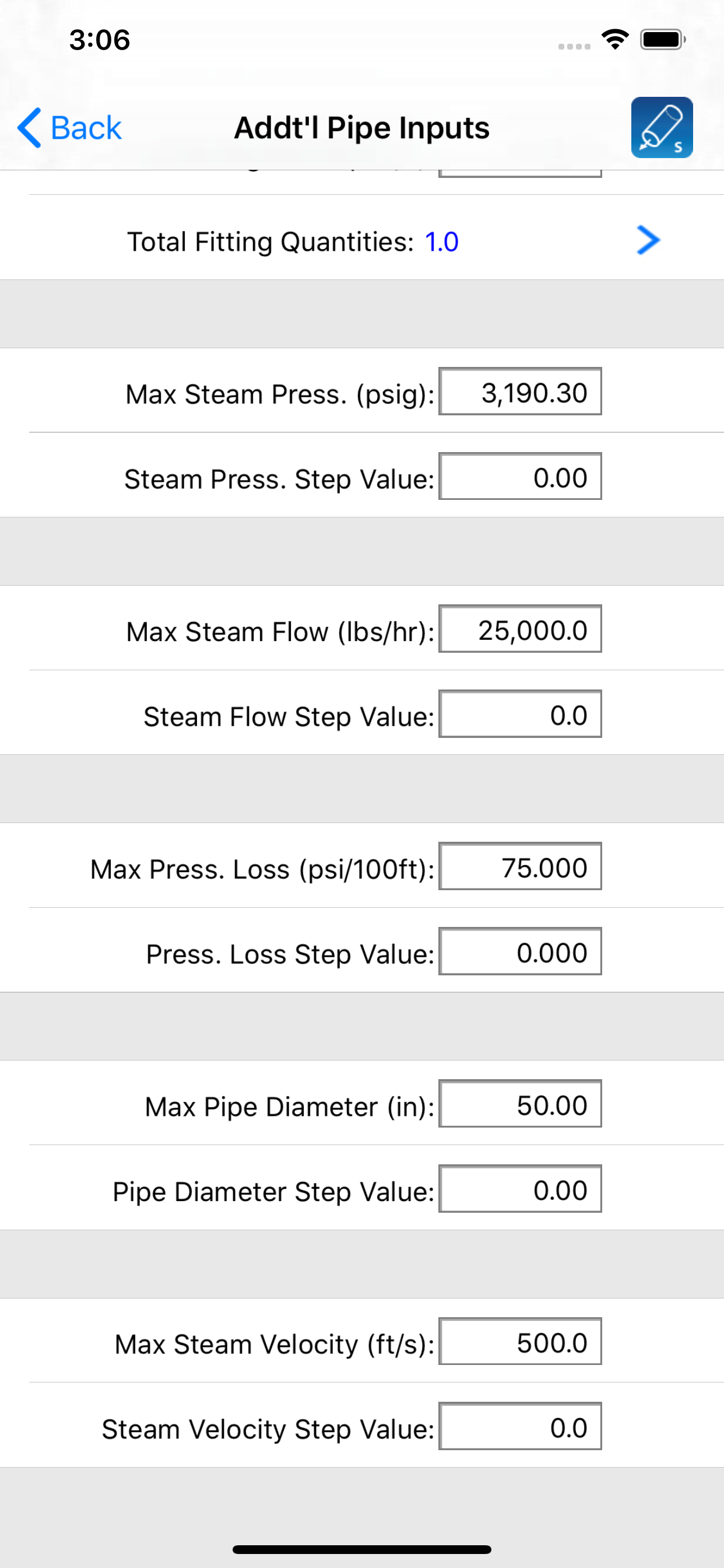This screenshot has height=1568, width=724.
Task: Tap the Total Fitting Quantities row label
Action: tap(270, 242)
